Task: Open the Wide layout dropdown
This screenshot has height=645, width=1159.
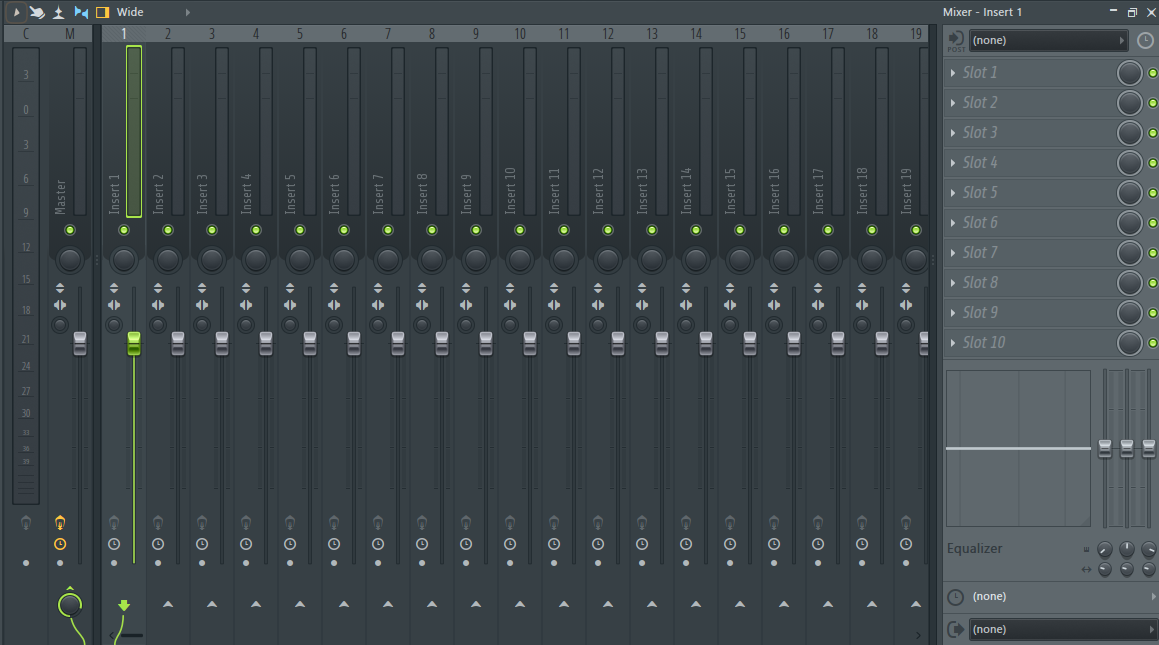Action: pyautogui.click(x=130, y=12)
